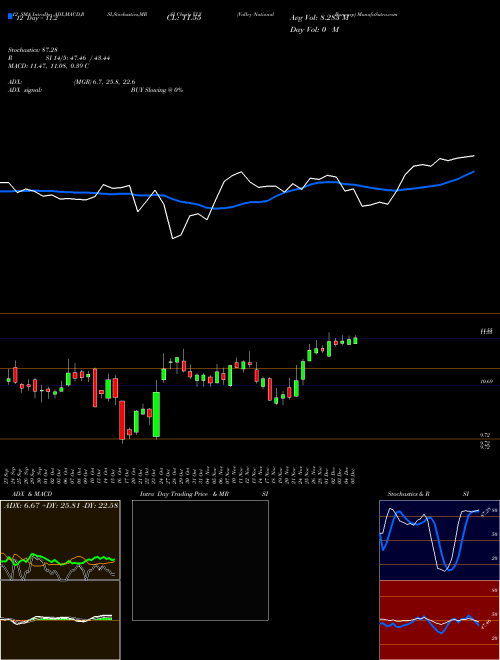Open the ADX indicator chart panel

(60, 540)
